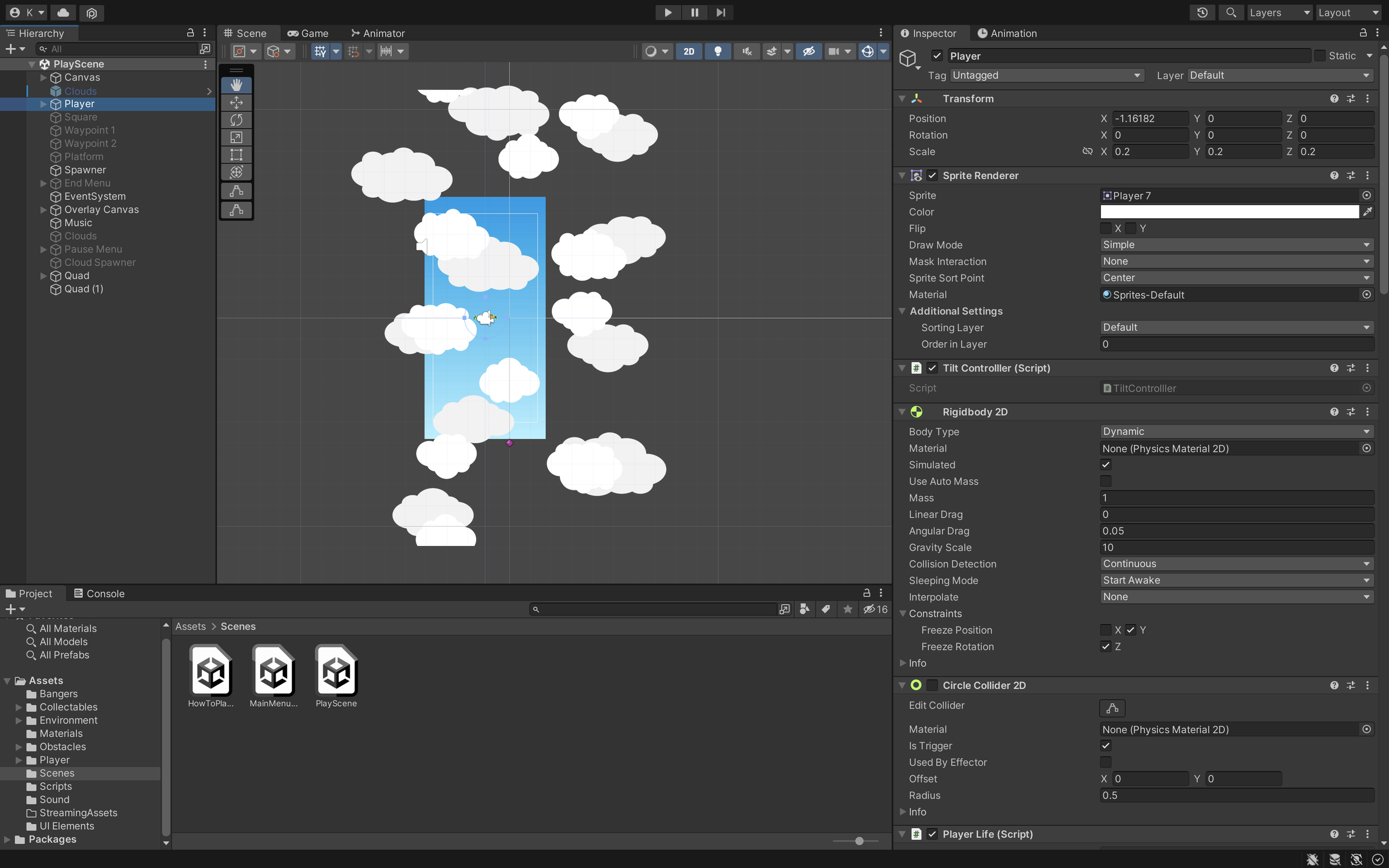Image resolution: width=1389 pixels, height=868 pixels.
Task: Open color eyedropper in Sprite Renderer
Action: tap(1367, 212)
